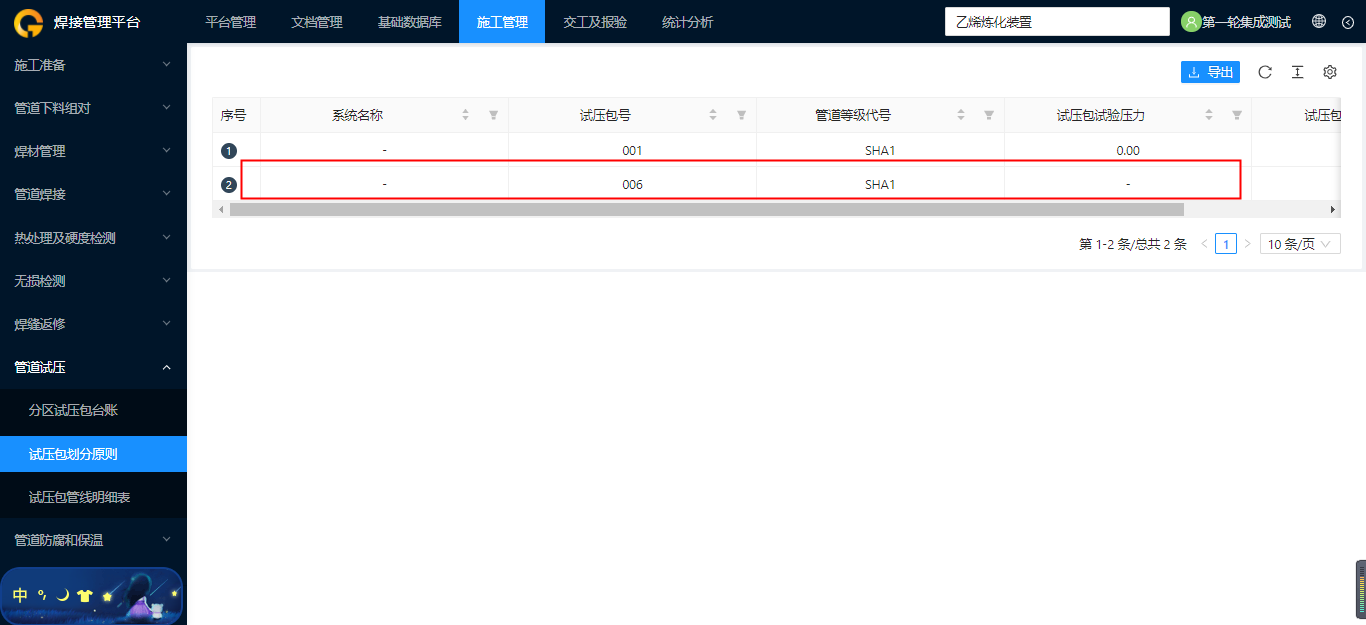Viewport: 1366px width, 625px height.
Task: Click the 序号 column header
Action: point(236,115)
